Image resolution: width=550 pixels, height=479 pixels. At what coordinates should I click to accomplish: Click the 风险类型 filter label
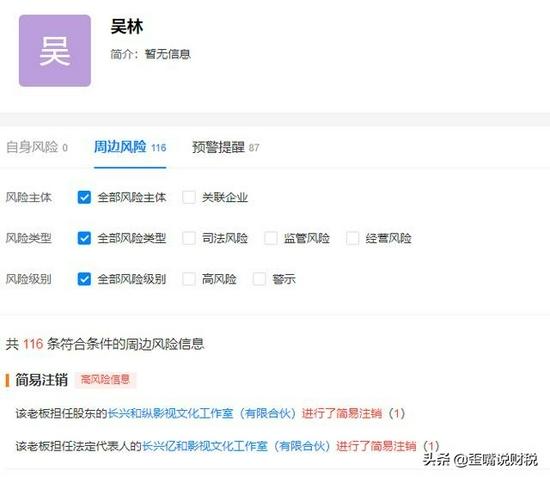point(29,238)
